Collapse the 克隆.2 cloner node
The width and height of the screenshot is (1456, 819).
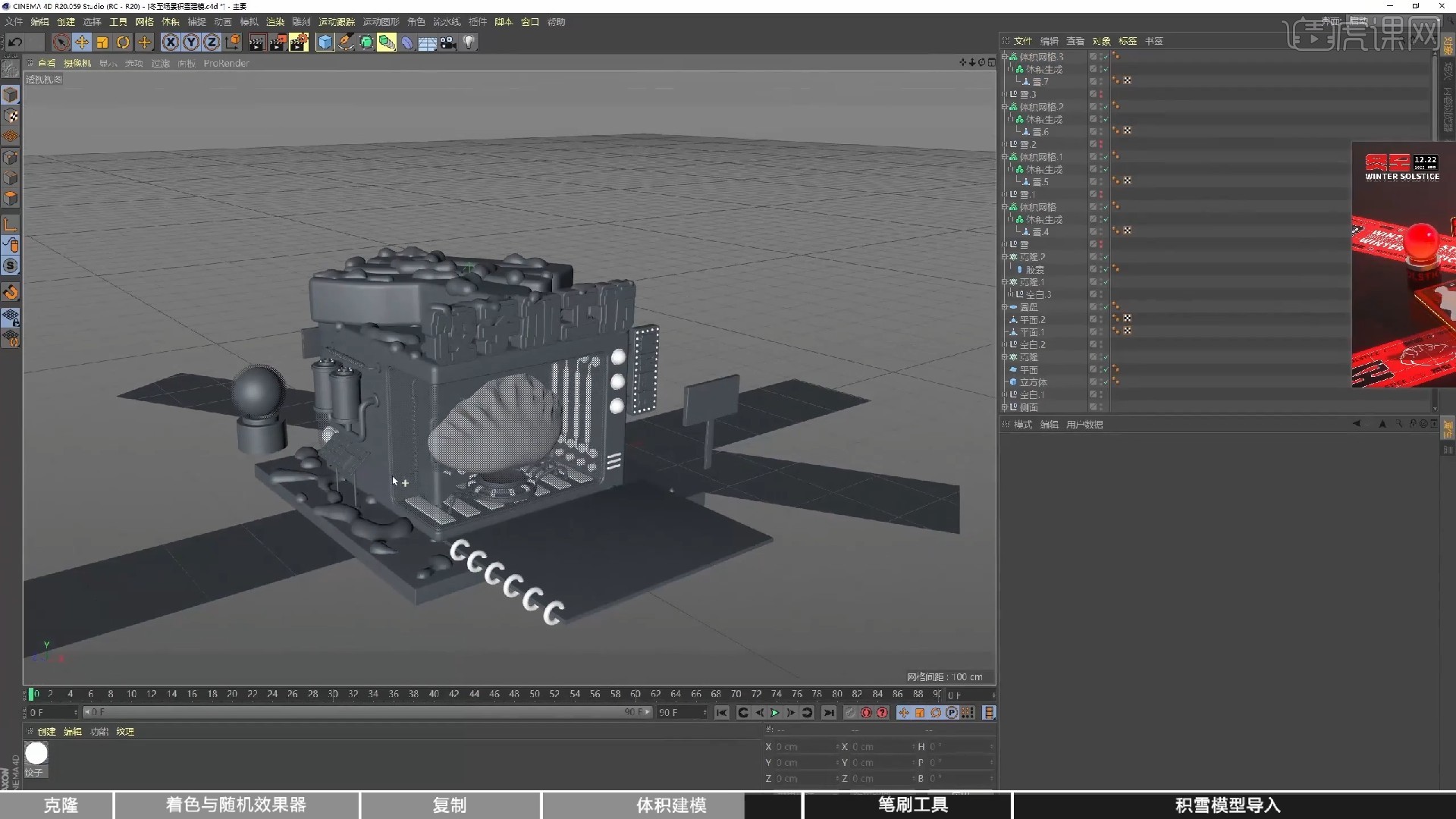pyautogui.click(x=1005, y=257)
